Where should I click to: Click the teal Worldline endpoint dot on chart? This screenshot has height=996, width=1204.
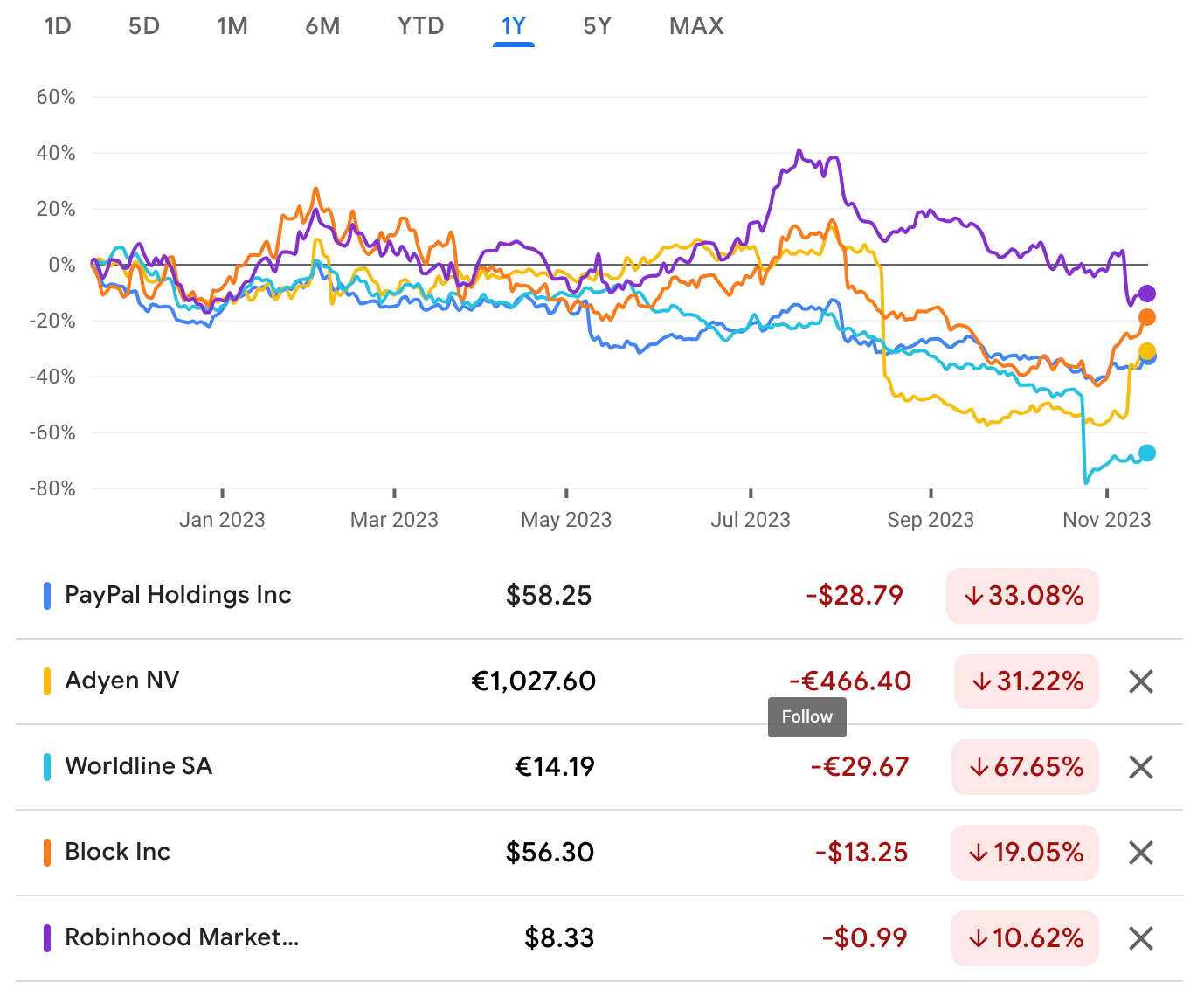(x=1147, y=453)
